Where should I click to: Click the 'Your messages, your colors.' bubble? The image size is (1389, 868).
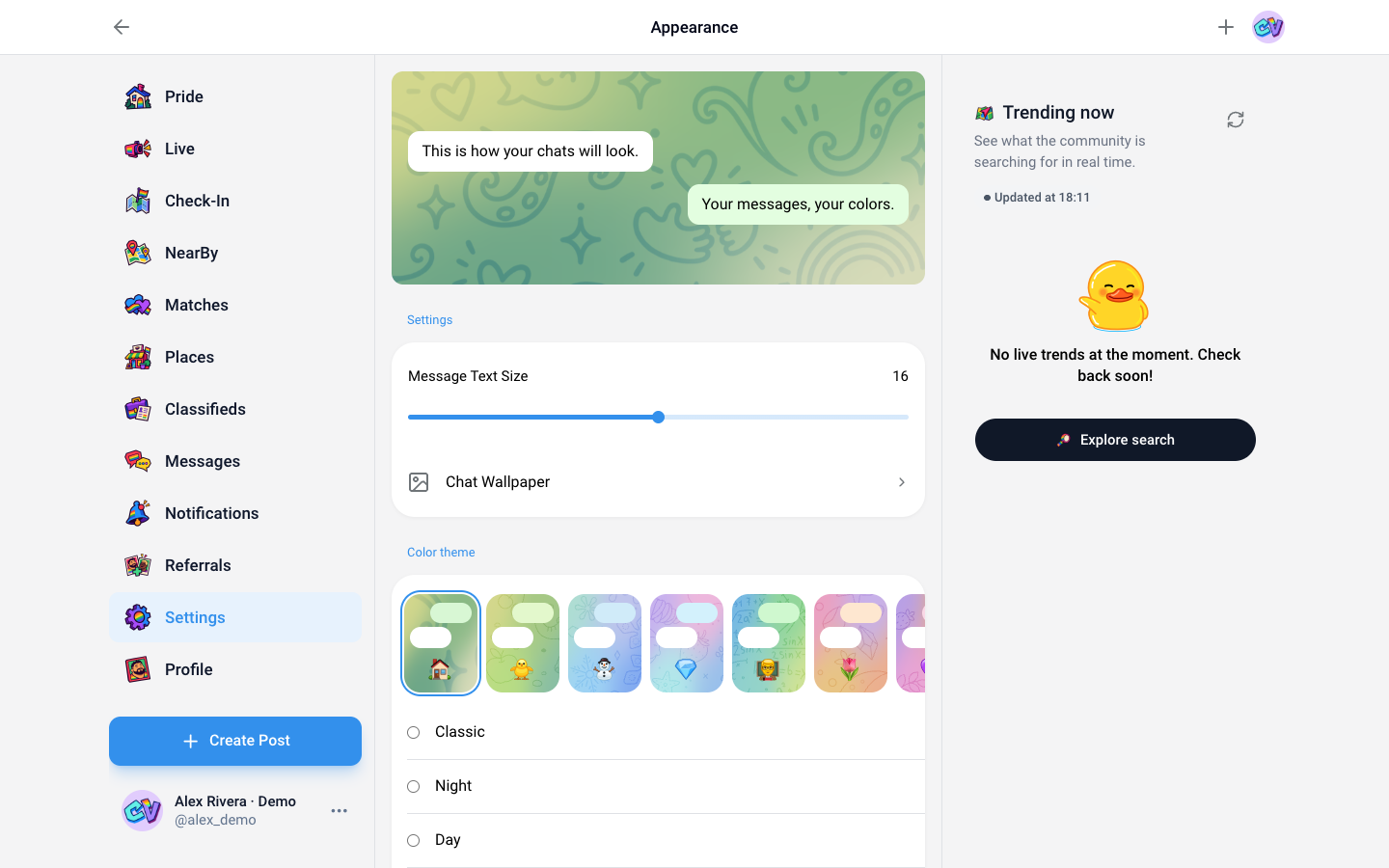798,204
